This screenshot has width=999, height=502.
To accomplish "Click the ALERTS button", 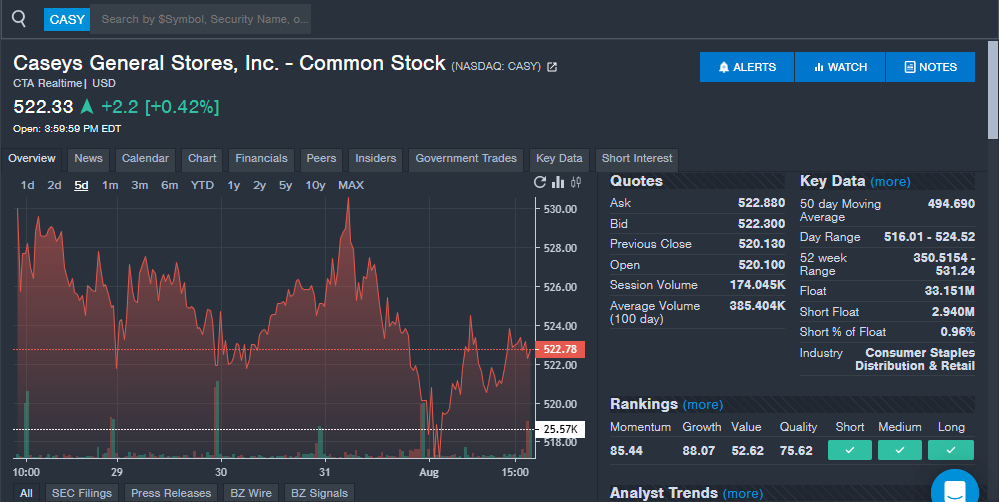I will [747, 67].
